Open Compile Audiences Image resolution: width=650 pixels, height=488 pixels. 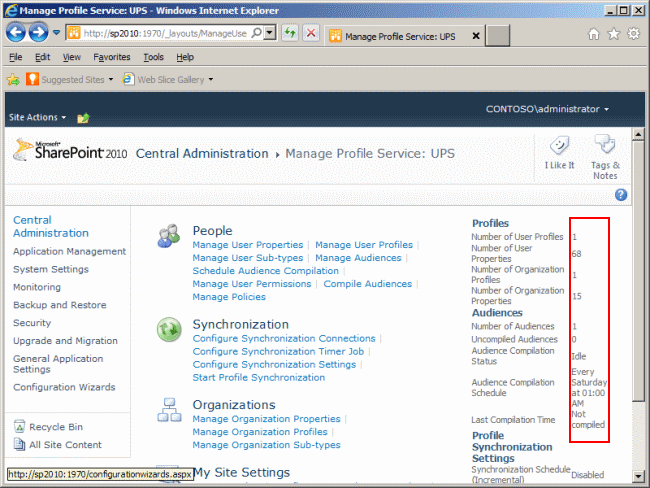[x=368, y=284]
